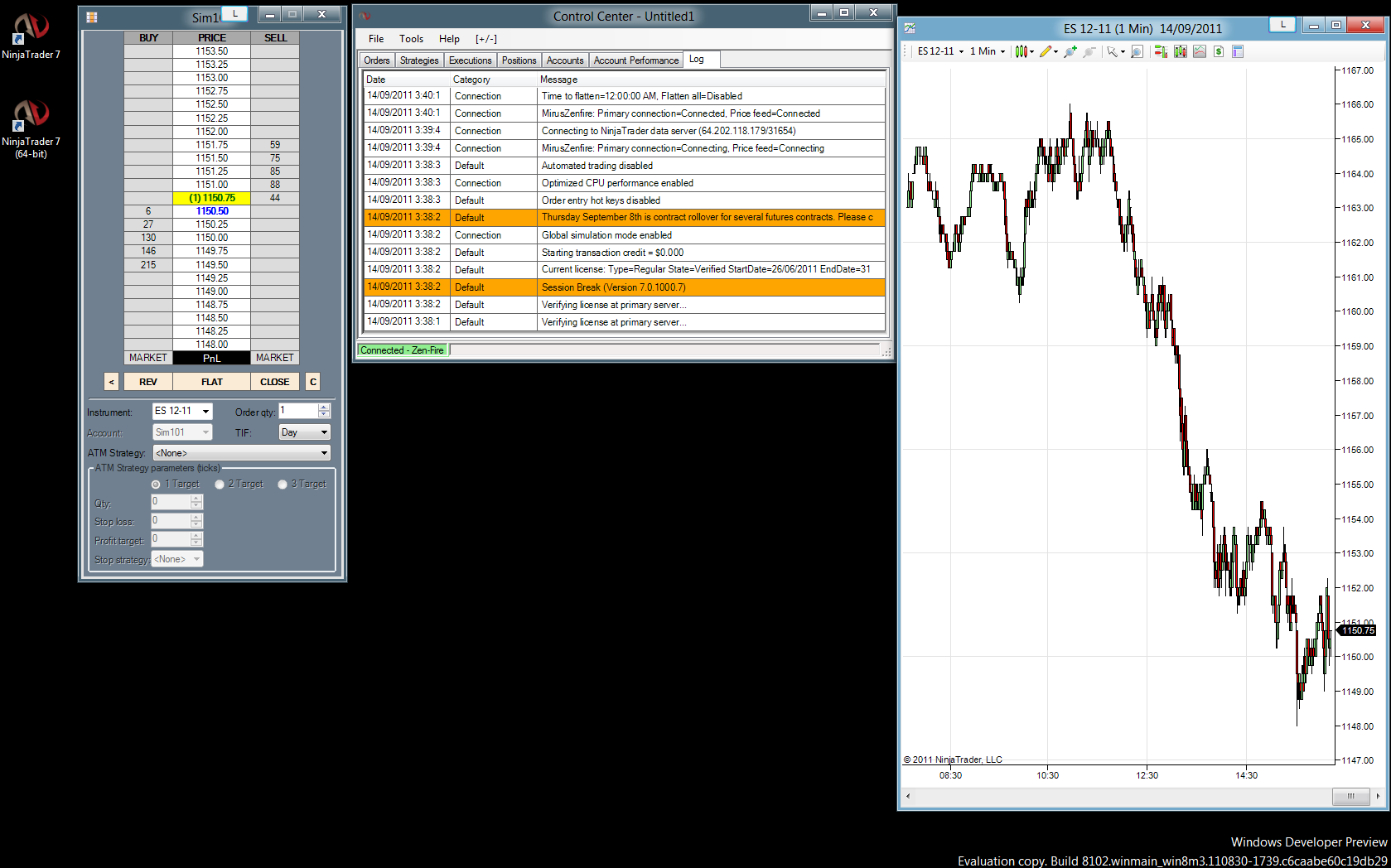This screenshot has height=868, width=1391.
Task: Expand the drawing tools dropdown arrow
Action: (1056, 52)
